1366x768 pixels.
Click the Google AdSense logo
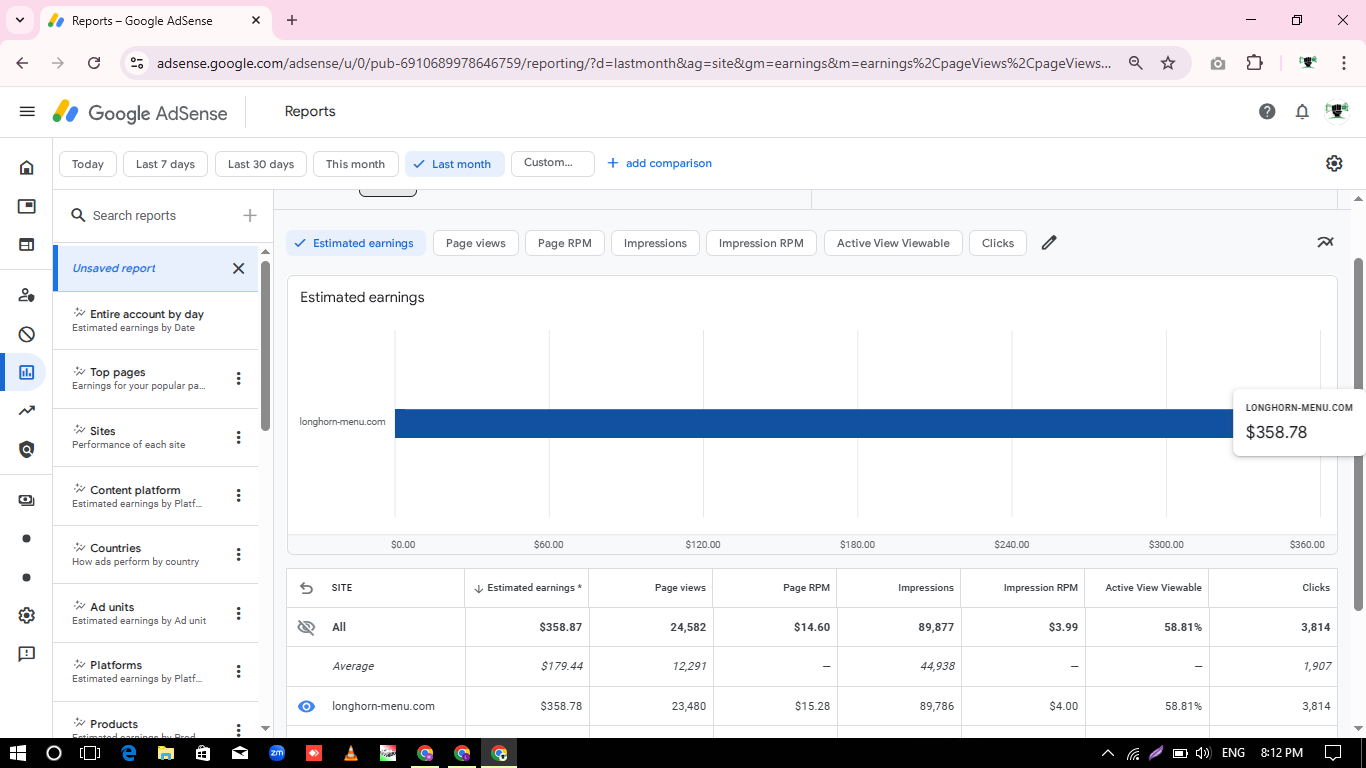click(x=140, y=112)
